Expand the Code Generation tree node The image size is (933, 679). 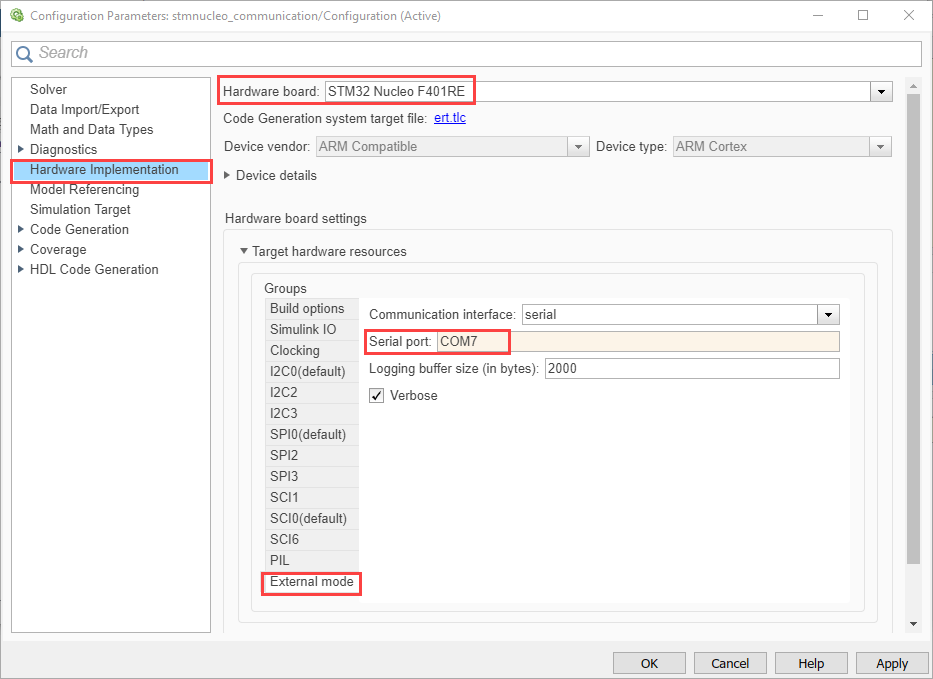(x=21, y=230)
